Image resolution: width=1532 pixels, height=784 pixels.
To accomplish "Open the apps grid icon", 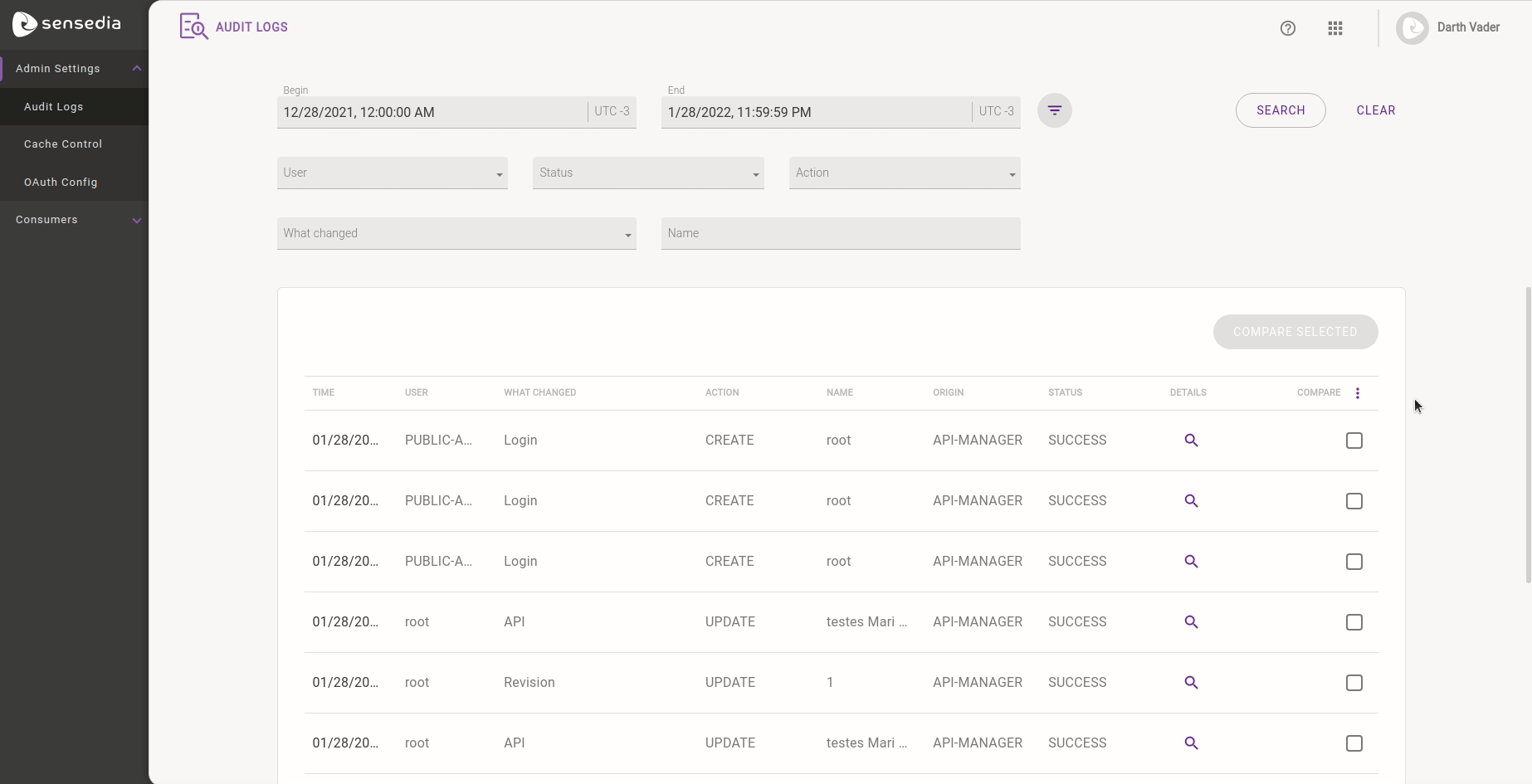I will click(1335, 28).
